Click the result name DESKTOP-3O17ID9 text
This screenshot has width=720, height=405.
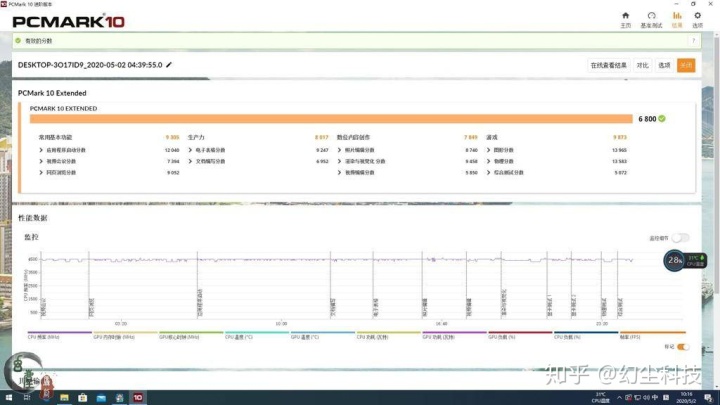(90, 65)
